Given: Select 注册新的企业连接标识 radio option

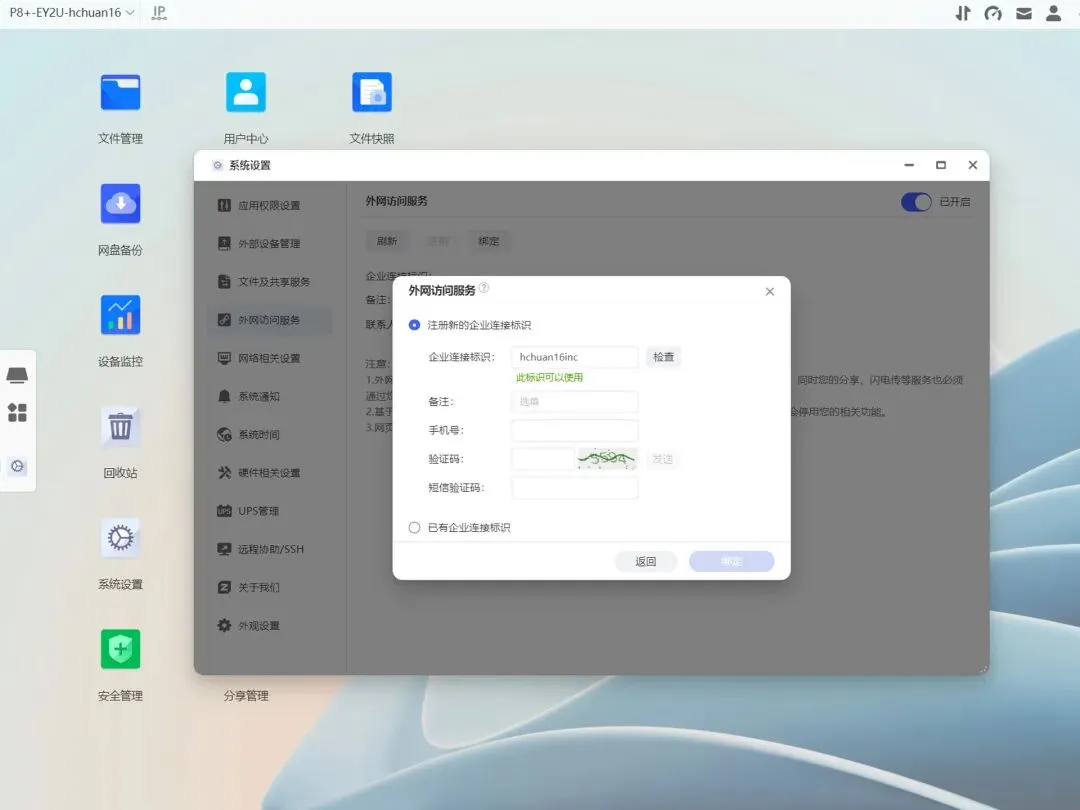Looking at the screenshot, I should (414, 325).
